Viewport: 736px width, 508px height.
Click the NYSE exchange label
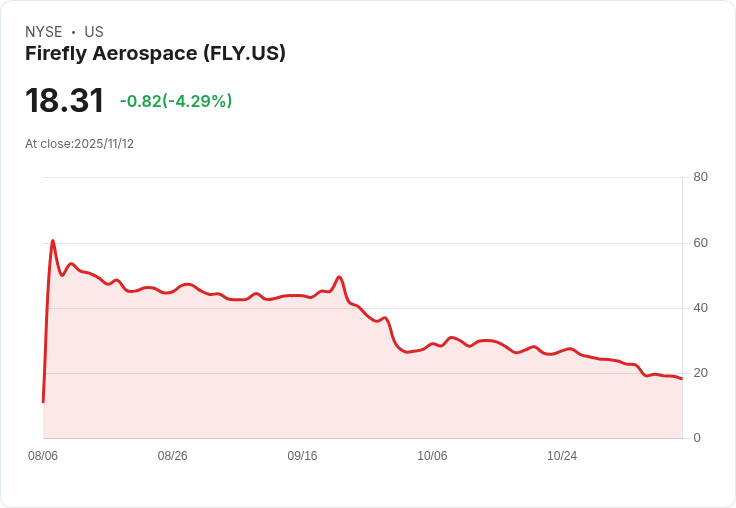44,32
